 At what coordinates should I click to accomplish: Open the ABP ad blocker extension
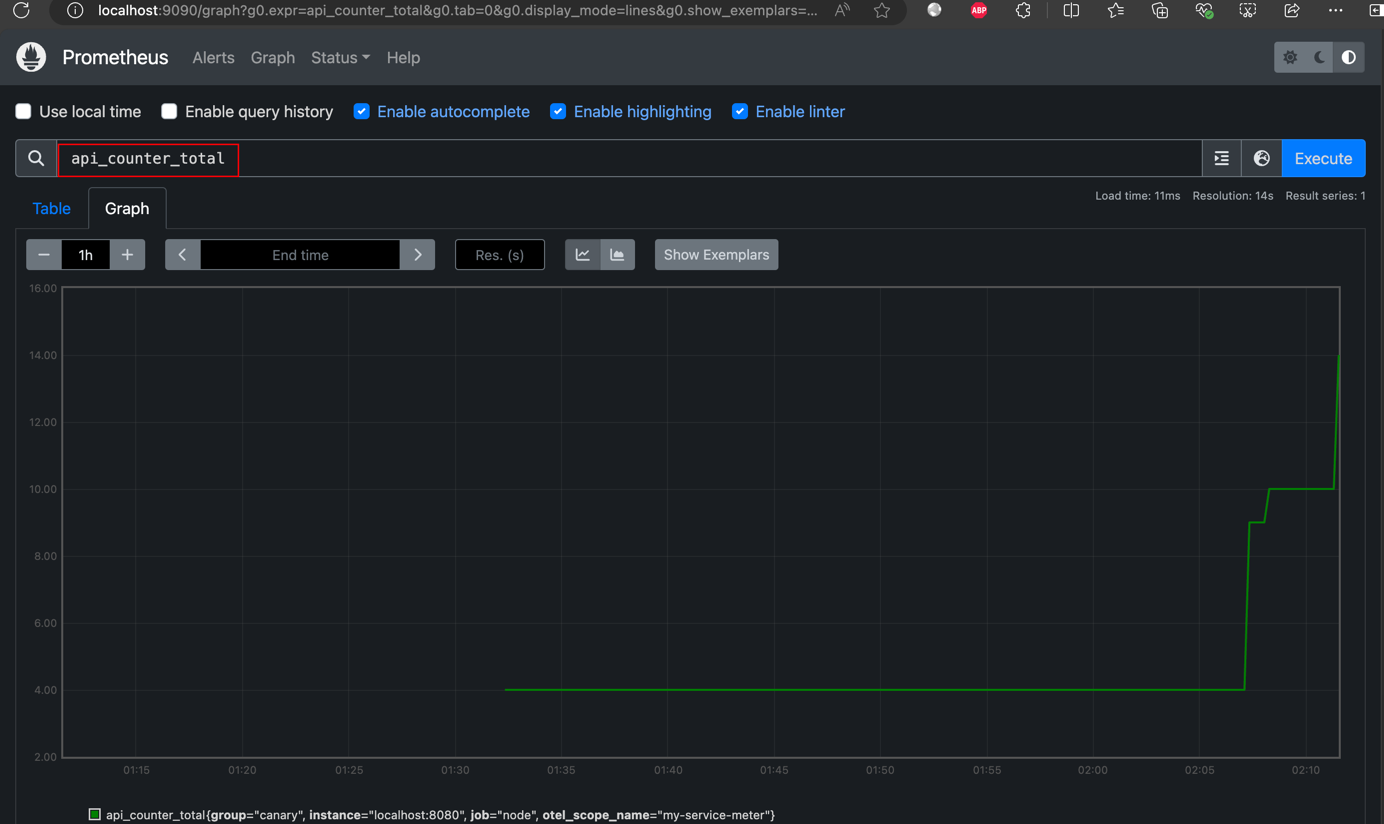979,10
